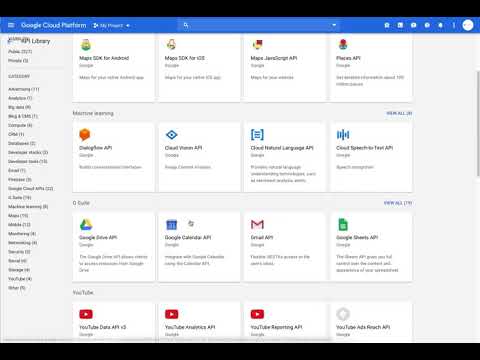
Task: Focus the top search input field
Action: (x=258, y=25)
